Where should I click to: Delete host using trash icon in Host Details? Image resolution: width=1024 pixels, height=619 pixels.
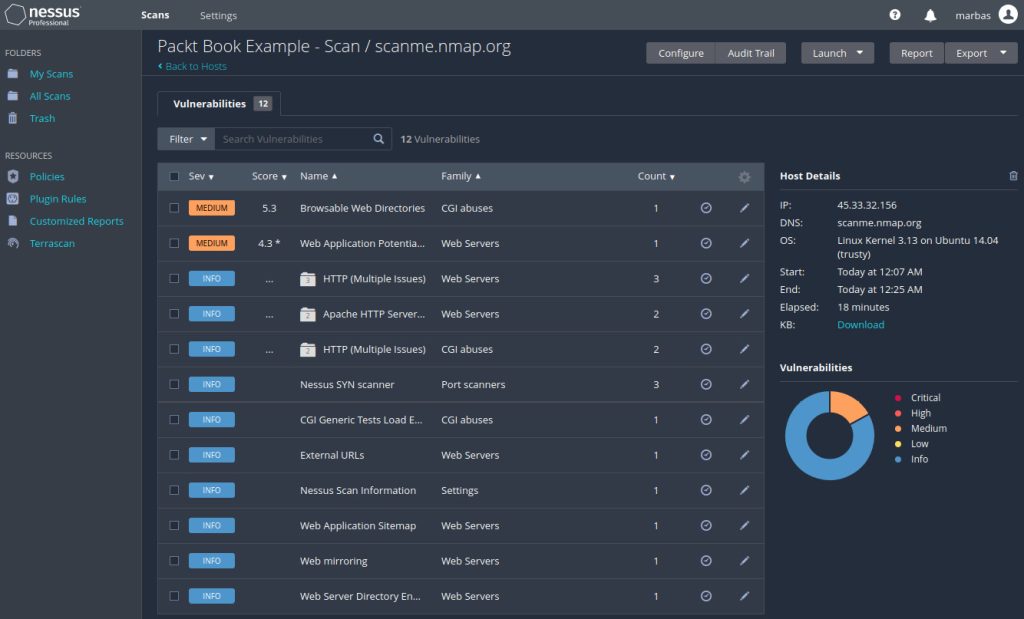[x=1013, y=176]
